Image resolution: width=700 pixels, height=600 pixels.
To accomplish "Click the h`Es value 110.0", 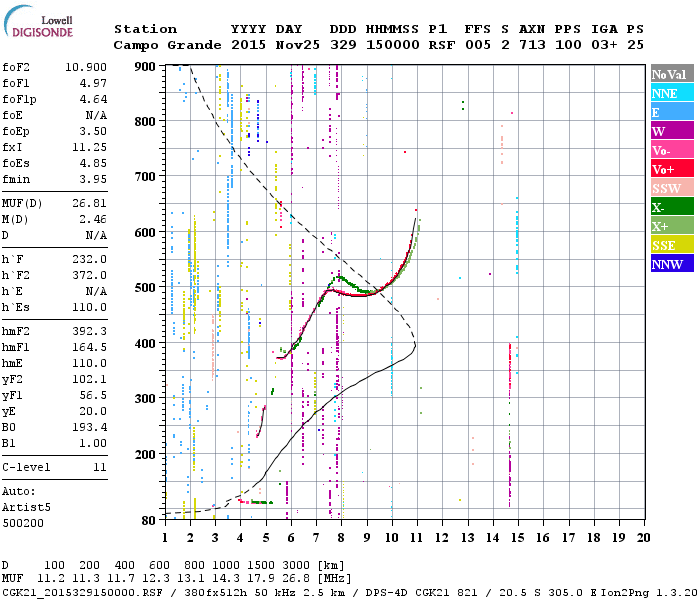I will point(90,308).
